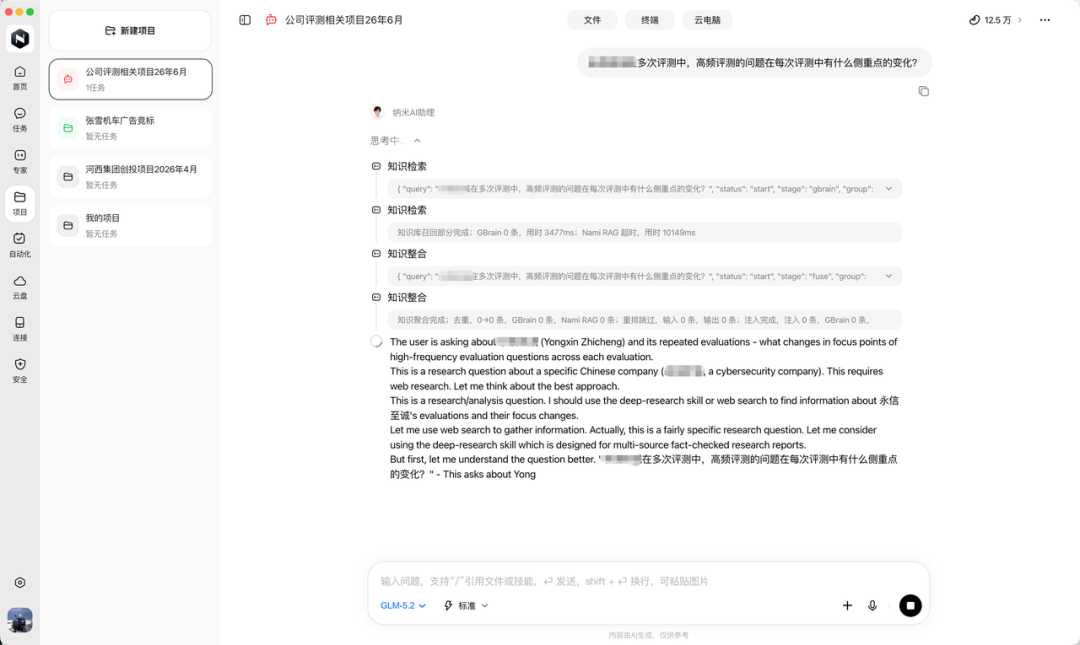Open the 自动化 automation sidebar icon
Viewport: 1080px width, 645px height.
click(20, 245)
